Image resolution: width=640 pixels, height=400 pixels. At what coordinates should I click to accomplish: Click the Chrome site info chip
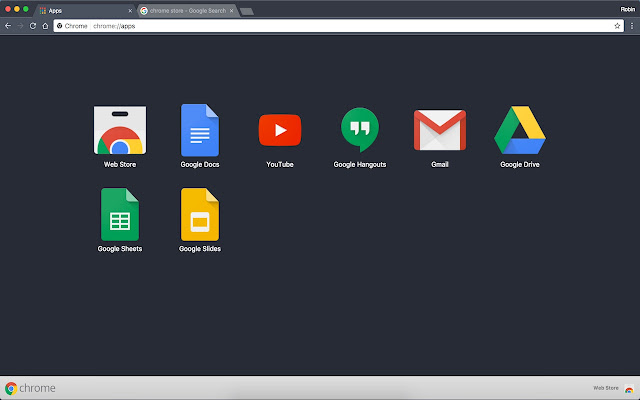coord(72,26)
